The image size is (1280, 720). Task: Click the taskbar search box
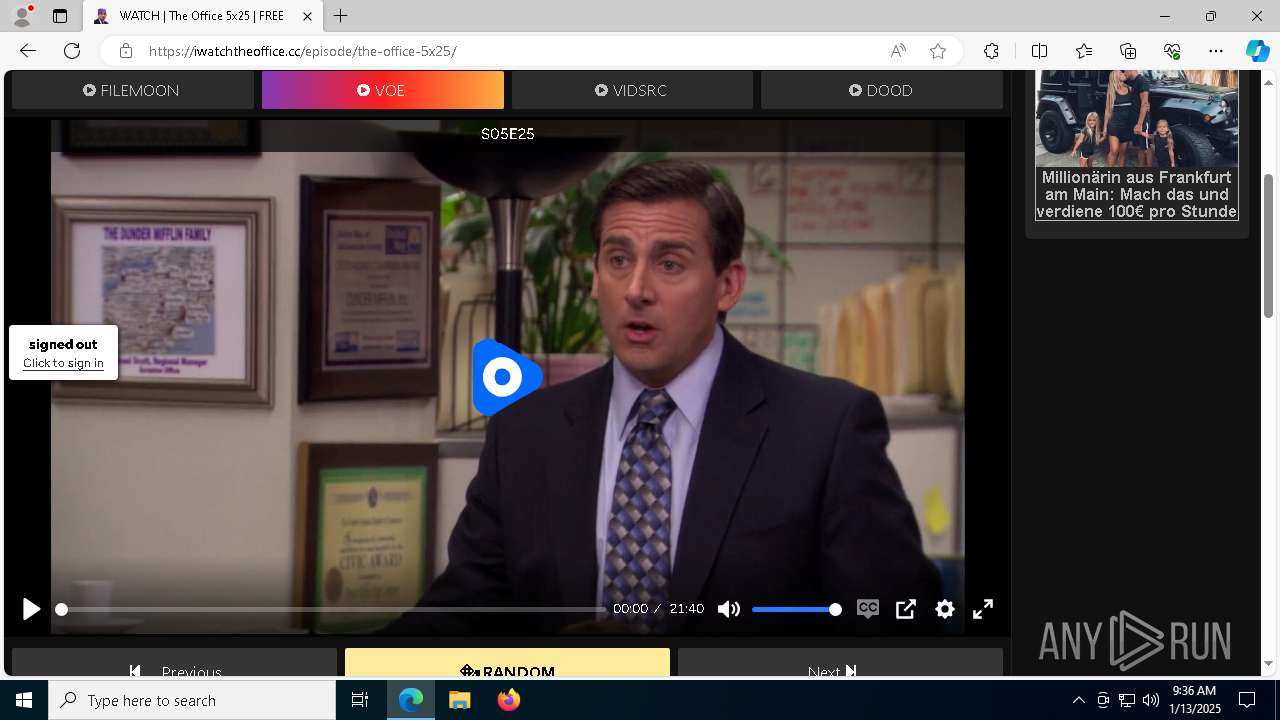(x=192, y=700)
